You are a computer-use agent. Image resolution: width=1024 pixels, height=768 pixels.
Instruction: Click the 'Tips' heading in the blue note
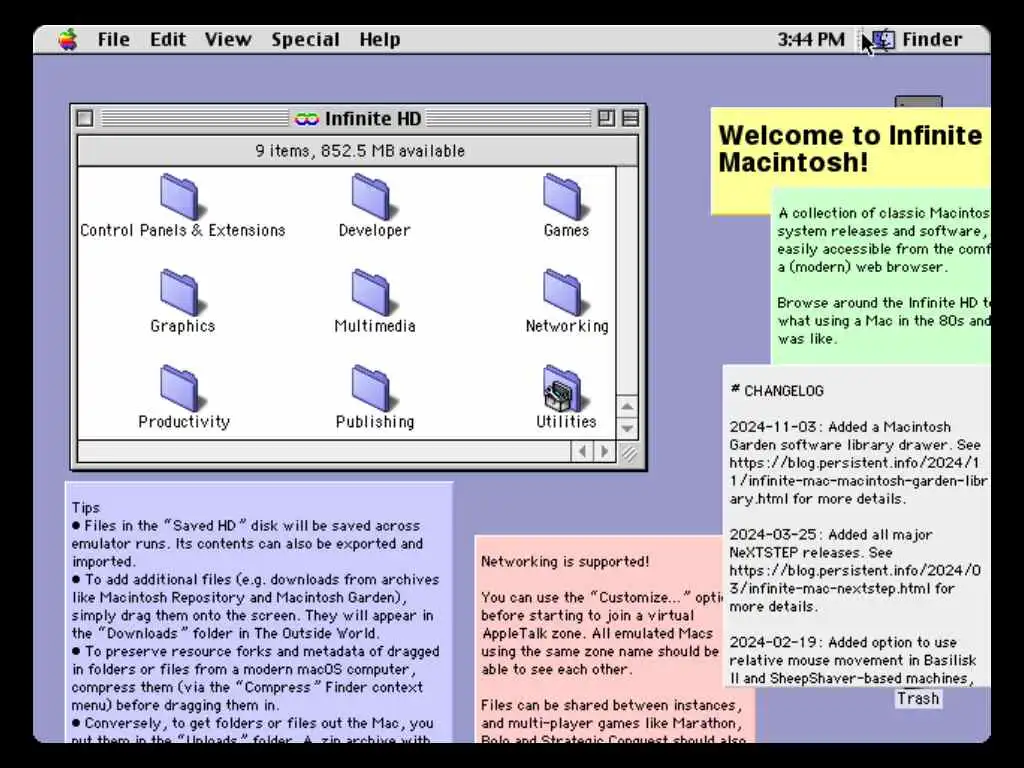(x=86, y=507)
